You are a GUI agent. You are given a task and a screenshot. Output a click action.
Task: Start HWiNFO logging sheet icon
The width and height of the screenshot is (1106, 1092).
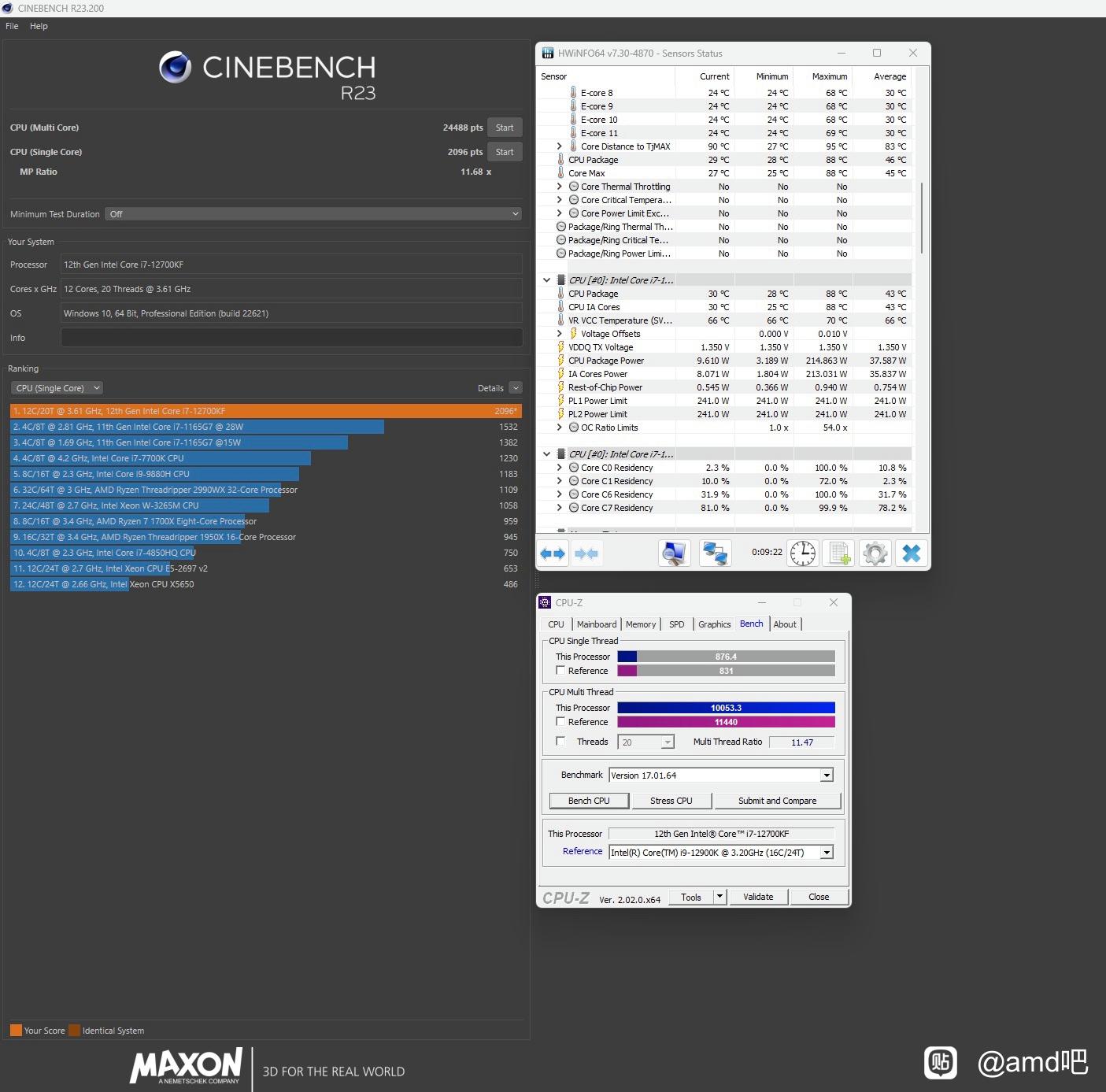(839, 553)
